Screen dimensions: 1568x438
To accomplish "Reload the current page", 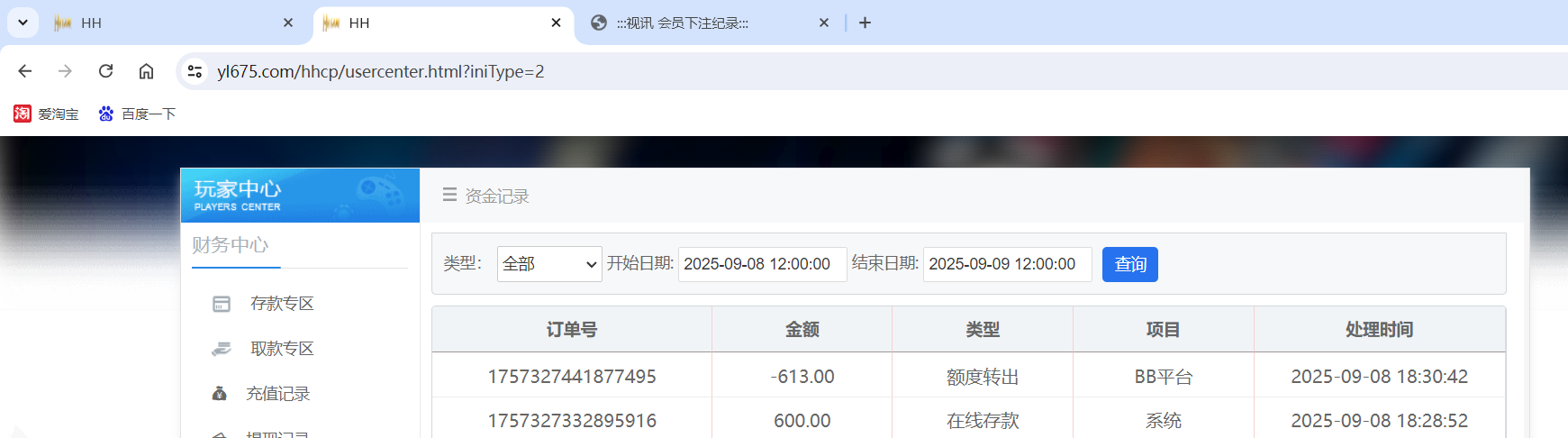I will point(105,71).
